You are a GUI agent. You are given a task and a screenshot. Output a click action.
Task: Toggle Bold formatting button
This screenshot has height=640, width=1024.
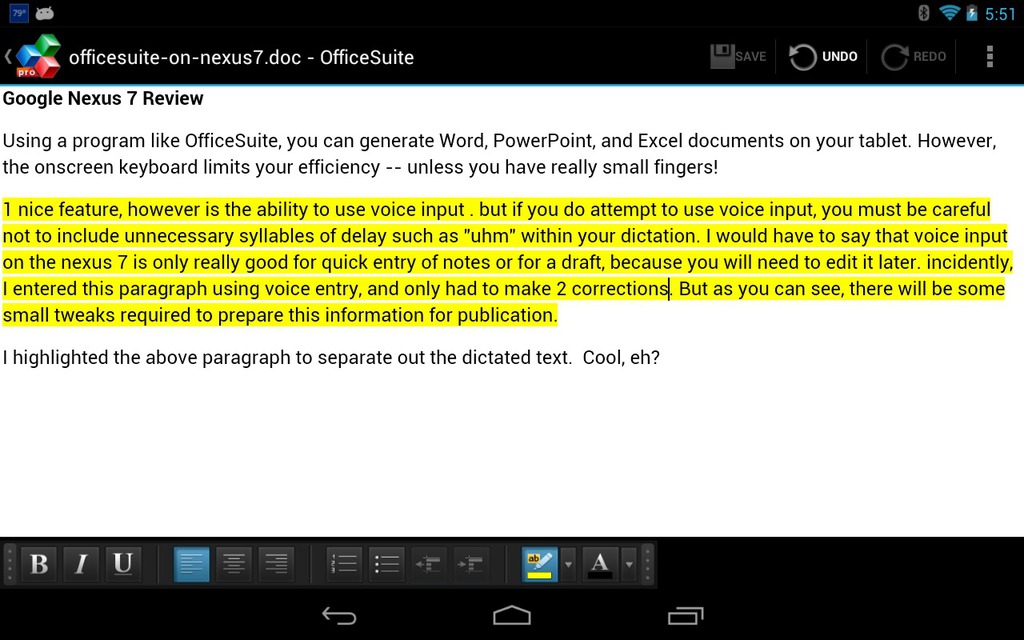coord(39,564)
